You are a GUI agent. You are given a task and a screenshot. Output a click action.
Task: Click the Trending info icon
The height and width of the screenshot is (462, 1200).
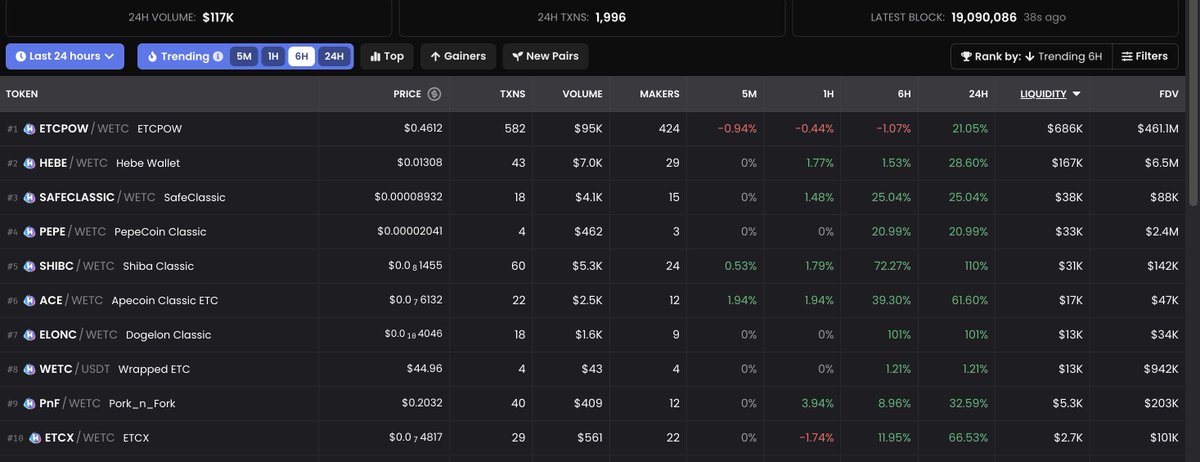tap(218, 57)
